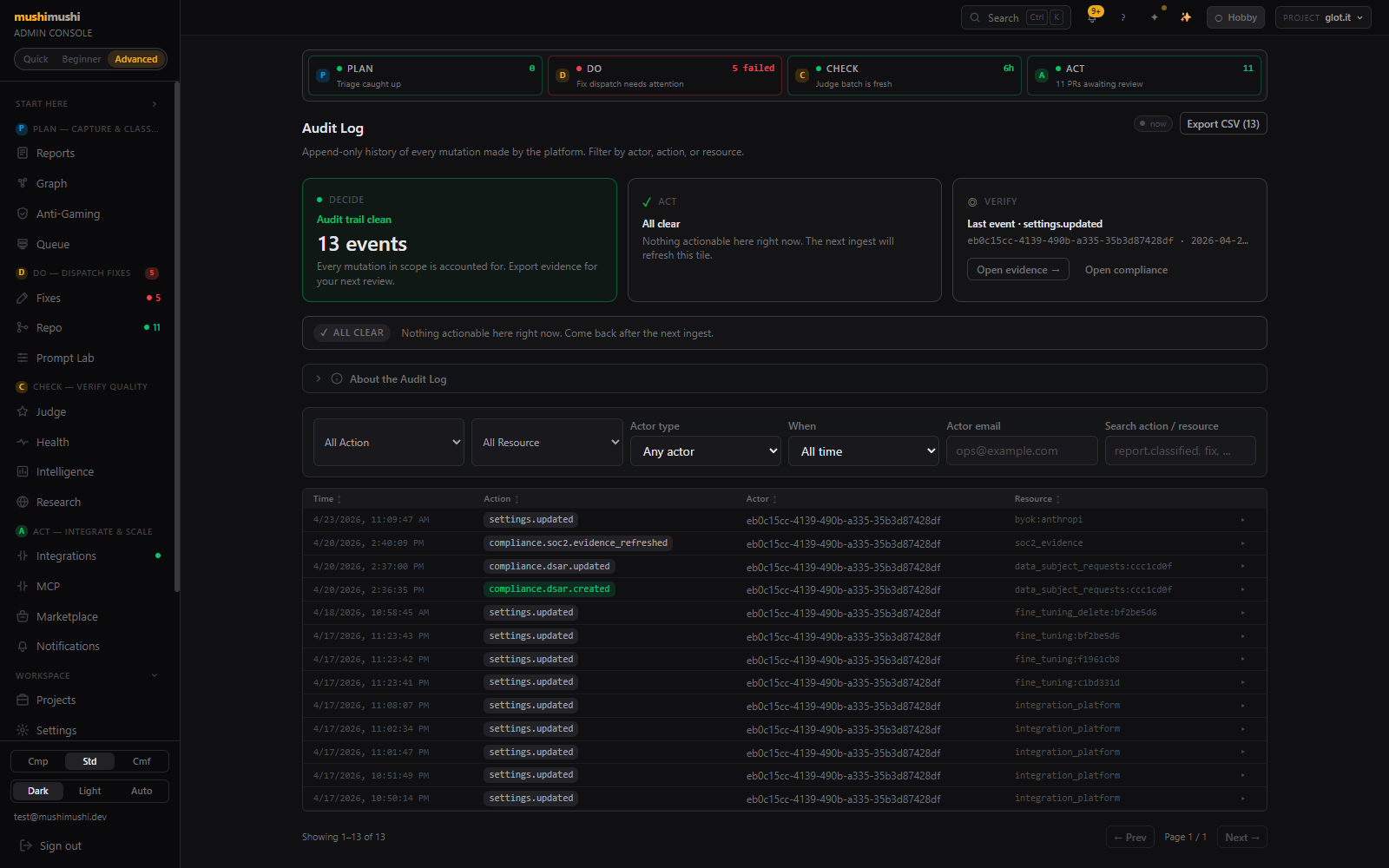Image resolution: width=1389 pixels, height=868 pixels.
Task: Click the Actor email input field
Action: [x=1022, y=450]
